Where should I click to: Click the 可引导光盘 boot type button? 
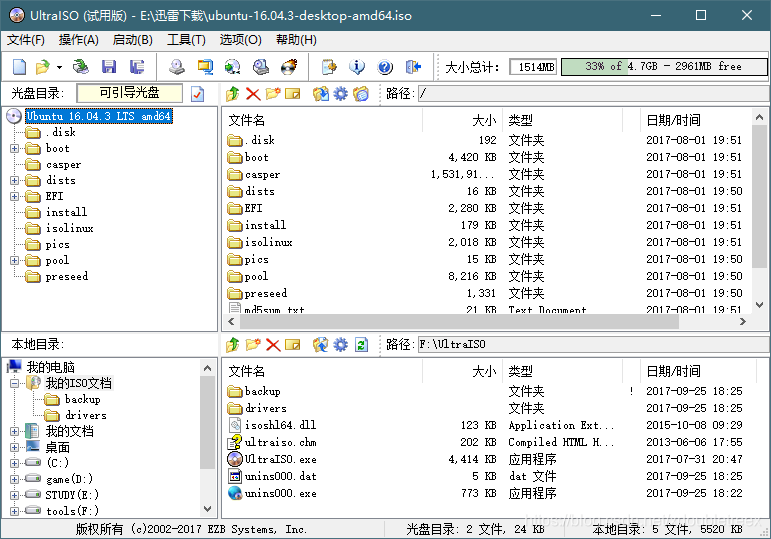click(x=129, y=93)
